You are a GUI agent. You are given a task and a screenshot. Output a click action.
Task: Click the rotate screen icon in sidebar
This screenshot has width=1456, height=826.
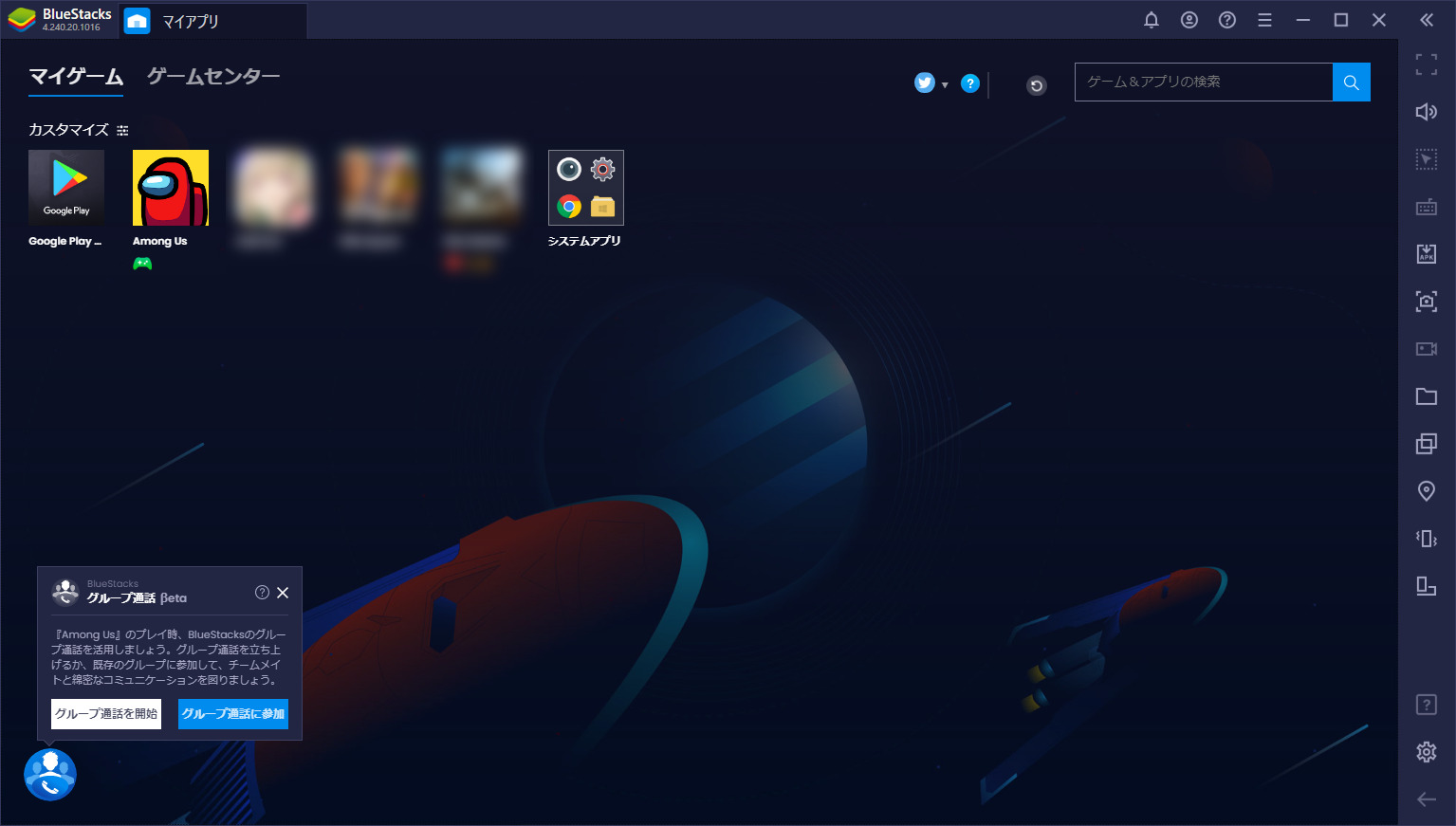(1427, 586)
